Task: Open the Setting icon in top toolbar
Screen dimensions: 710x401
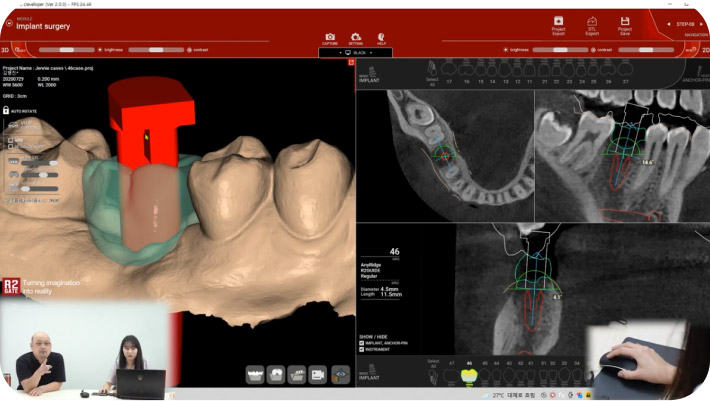Action: click(x=356, y=37)
